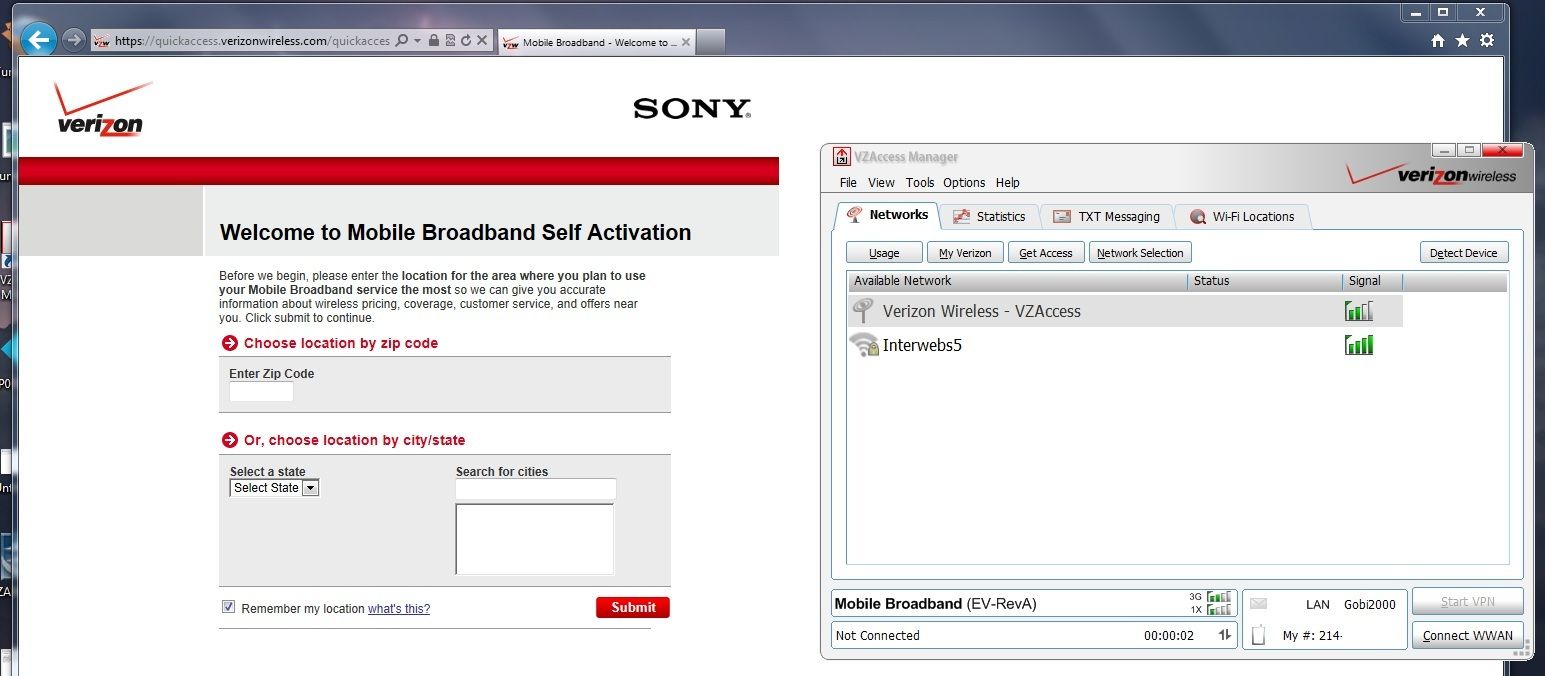Image resolution: width=1545 pixels, height=676 pixels.
Task: Open a new blank browser tab
Action: (710, 42)
